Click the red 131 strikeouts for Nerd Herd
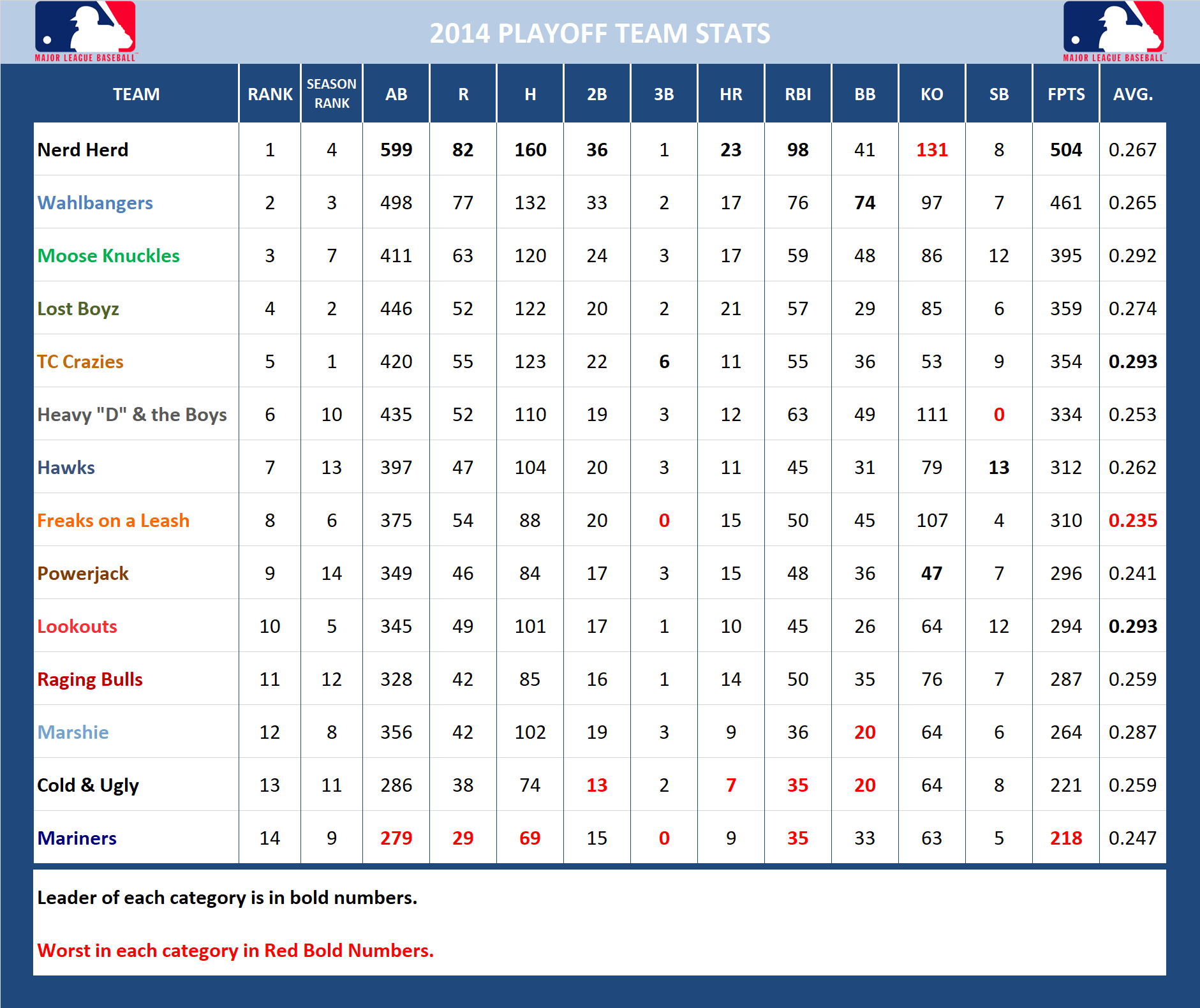Viewport: 1200px width, 1008px height. click(931, 149)
